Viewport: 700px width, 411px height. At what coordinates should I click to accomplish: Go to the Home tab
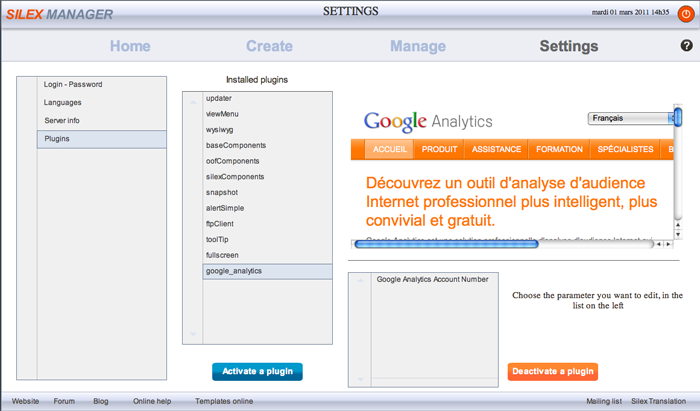(130, 46)
